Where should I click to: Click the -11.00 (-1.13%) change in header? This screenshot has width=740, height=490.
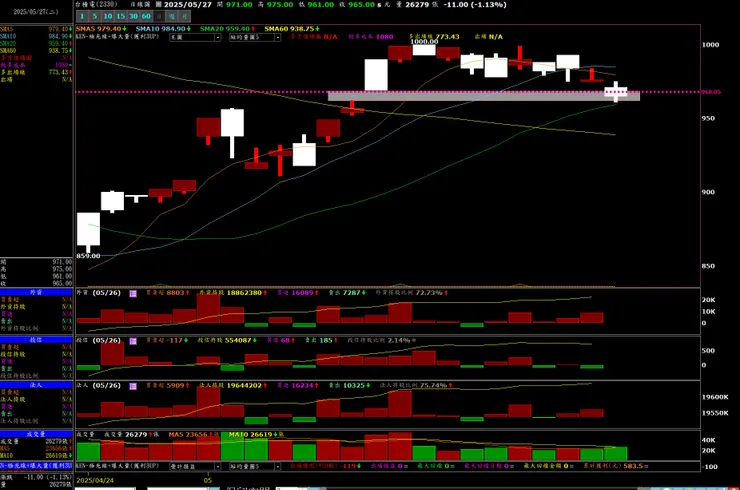tap(475, 5)
